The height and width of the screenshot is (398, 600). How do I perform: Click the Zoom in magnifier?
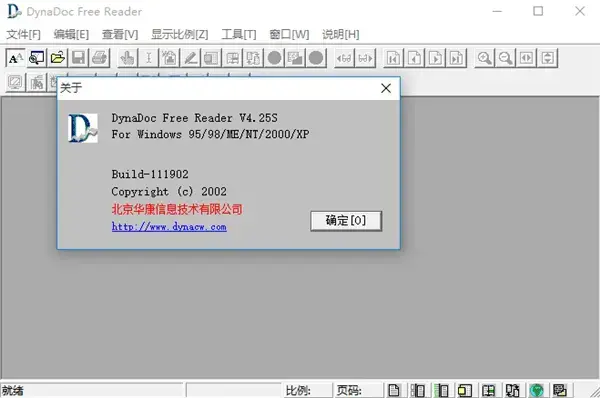(484, 58)
